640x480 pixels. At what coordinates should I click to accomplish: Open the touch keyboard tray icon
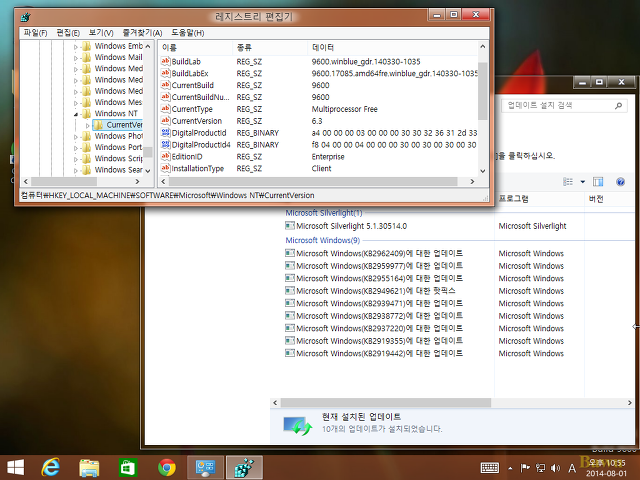[490, 468]
